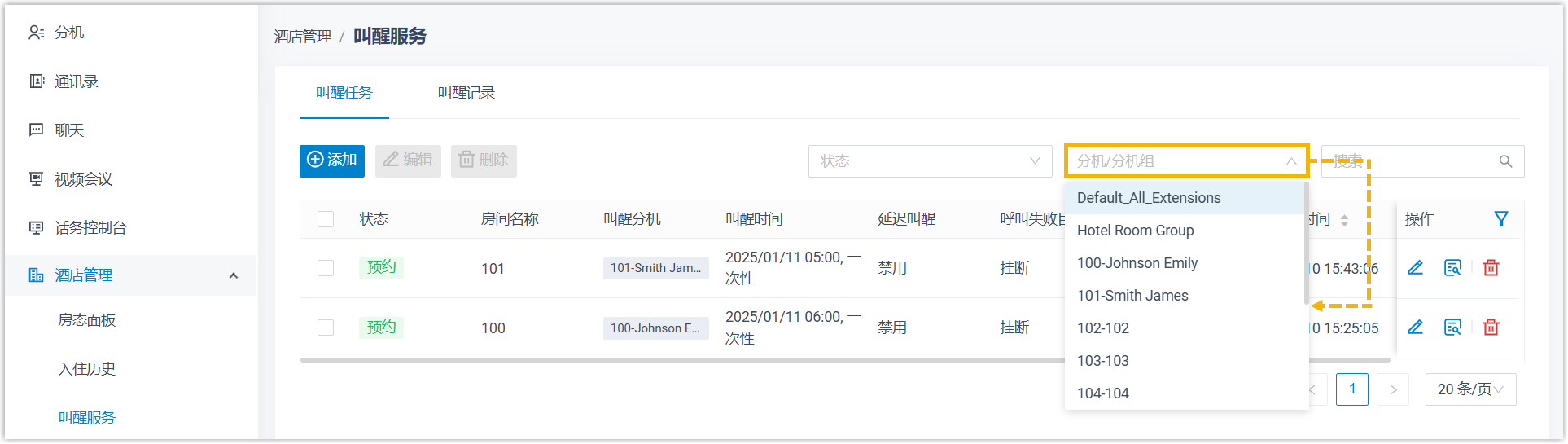Open the 20 条/页 page size dropdown

pos(1469,389)
